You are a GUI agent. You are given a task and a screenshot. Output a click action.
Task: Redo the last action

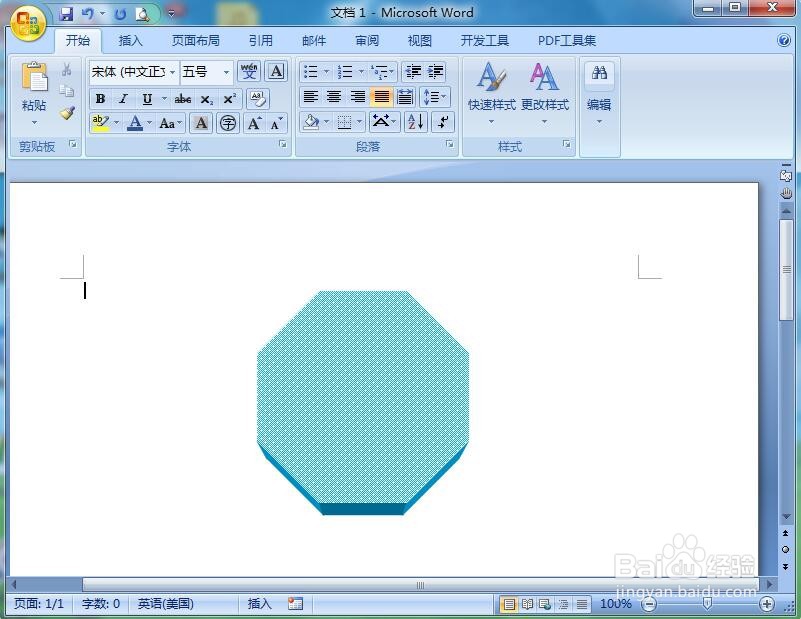pos(121,14)
